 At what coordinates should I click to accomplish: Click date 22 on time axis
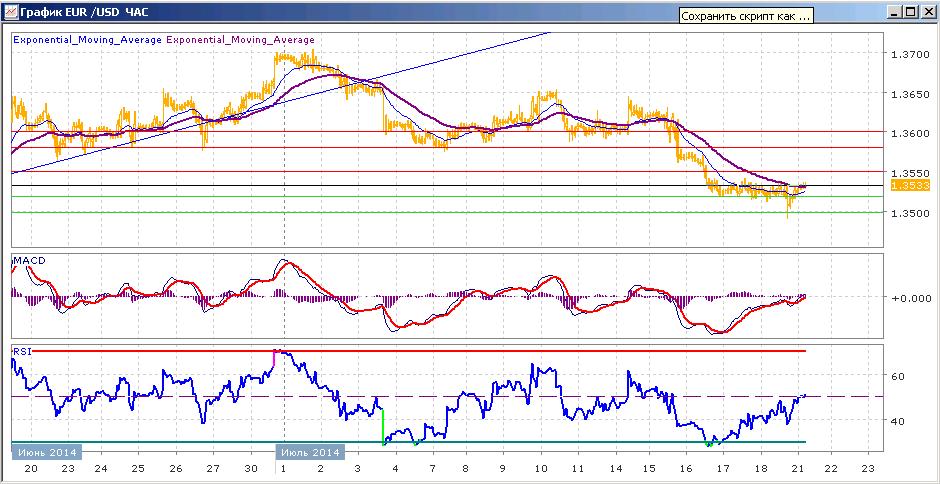pos(832,468)
